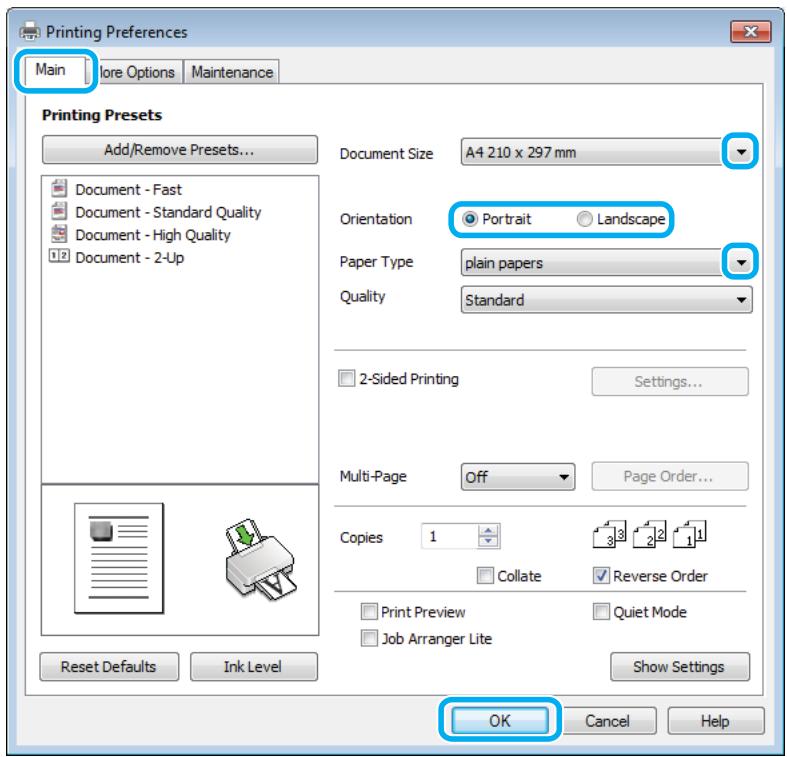Click the Document - 2-Up preset icon

(59, 256)
